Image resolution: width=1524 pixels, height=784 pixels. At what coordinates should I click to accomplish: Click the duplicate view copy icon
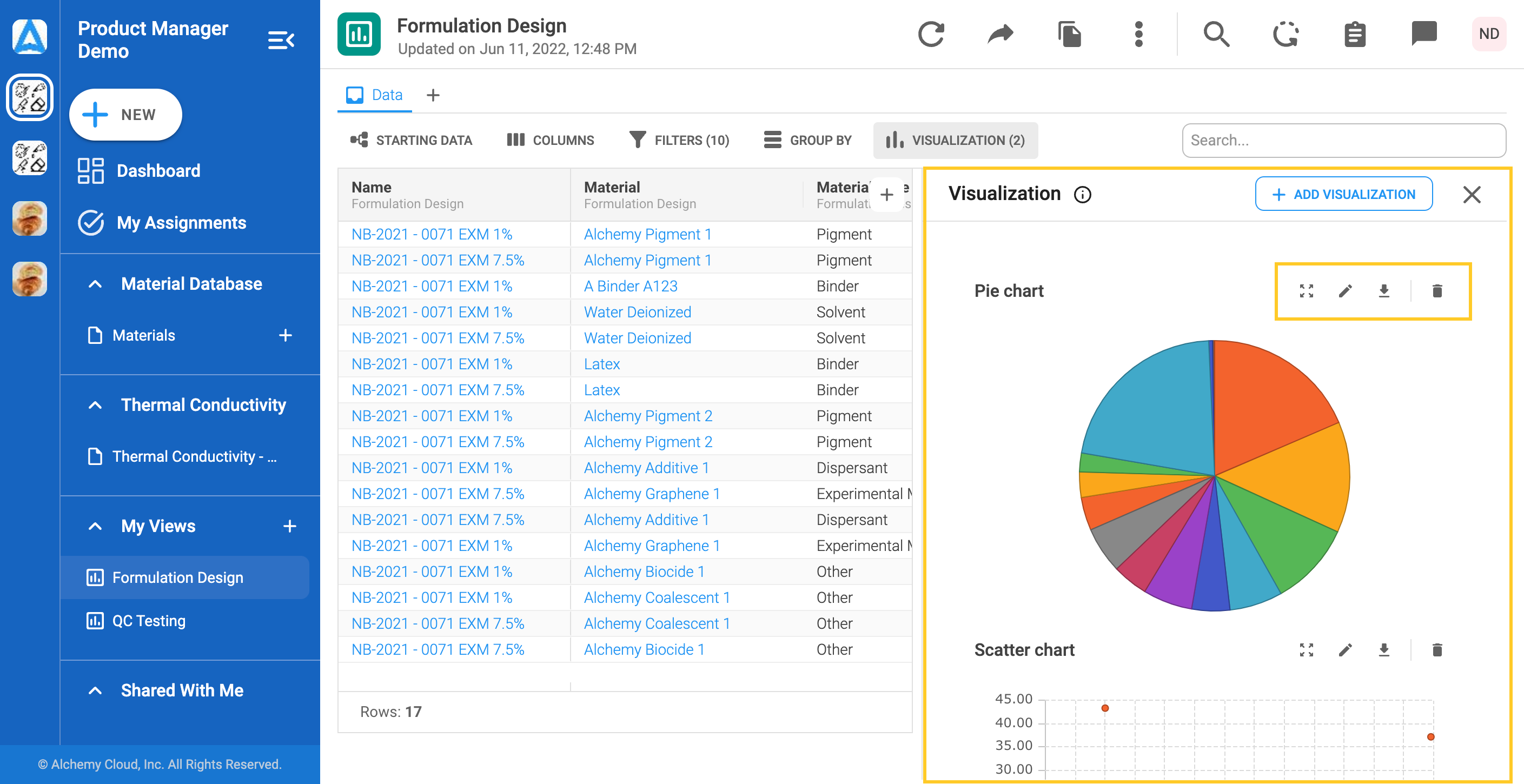1069,34
